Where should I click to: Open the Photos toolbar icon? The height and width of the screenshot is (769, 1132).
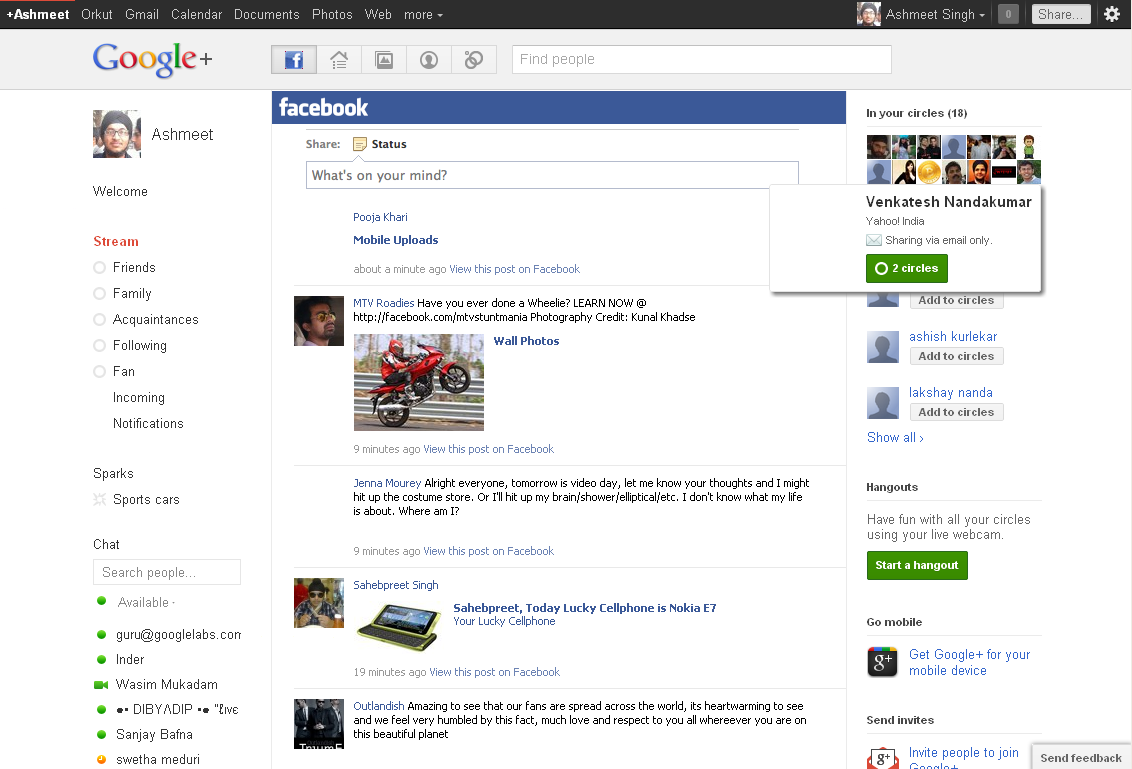(x=384, y=60)
